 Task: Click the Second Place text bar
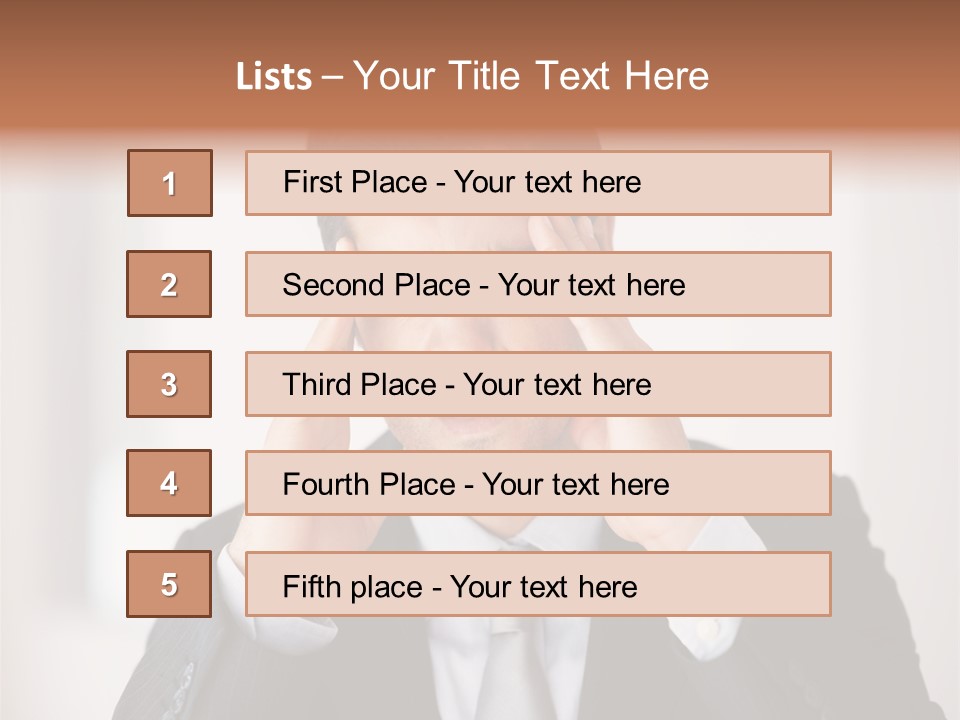(x=538, y=284)
